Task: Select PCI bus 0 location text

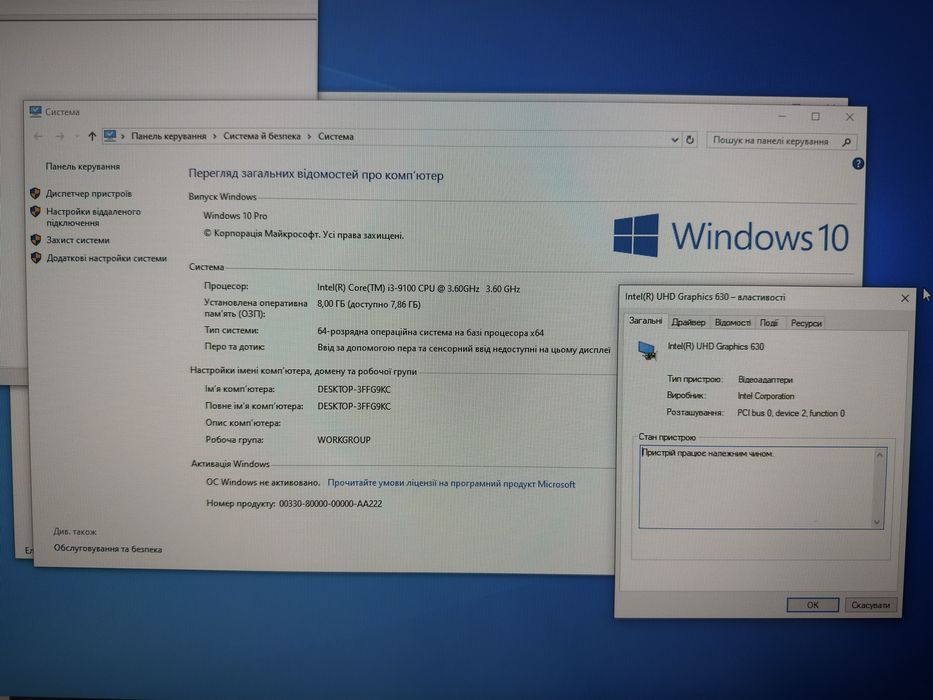Action: (x=791, y=413)
